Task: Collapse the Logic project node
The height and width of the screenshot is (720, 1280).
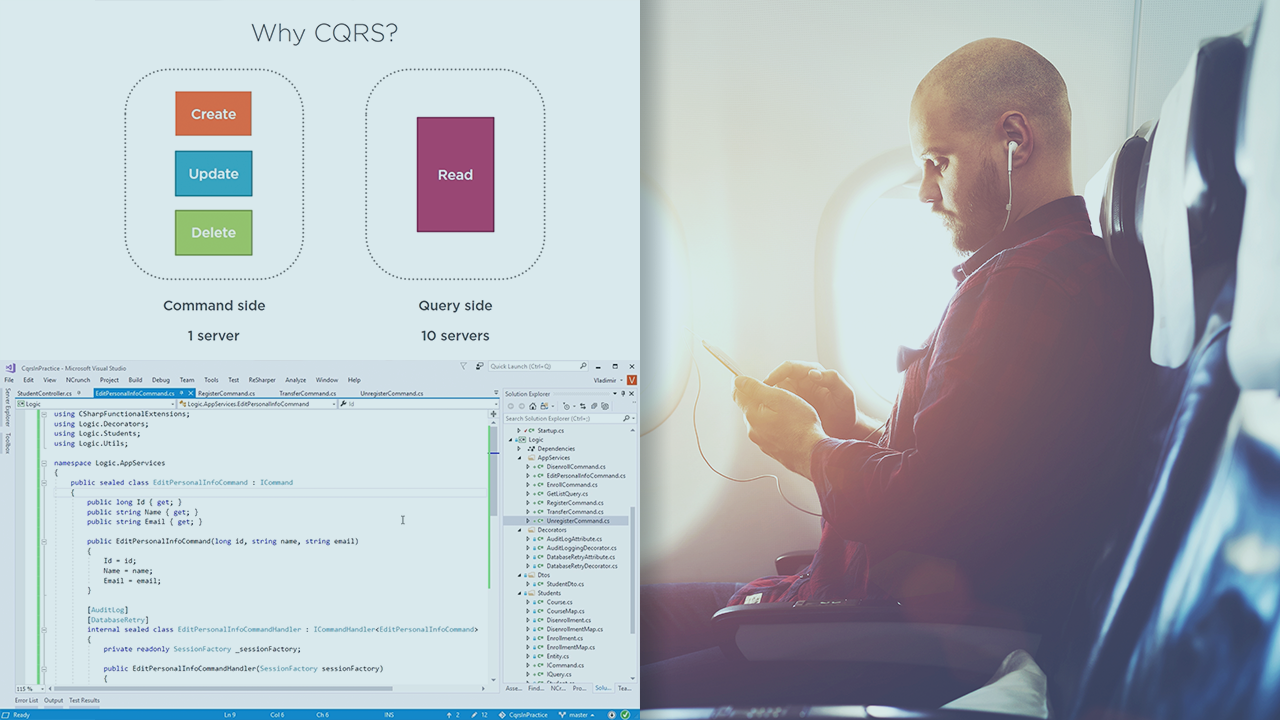Action: [x=511, y=440]
